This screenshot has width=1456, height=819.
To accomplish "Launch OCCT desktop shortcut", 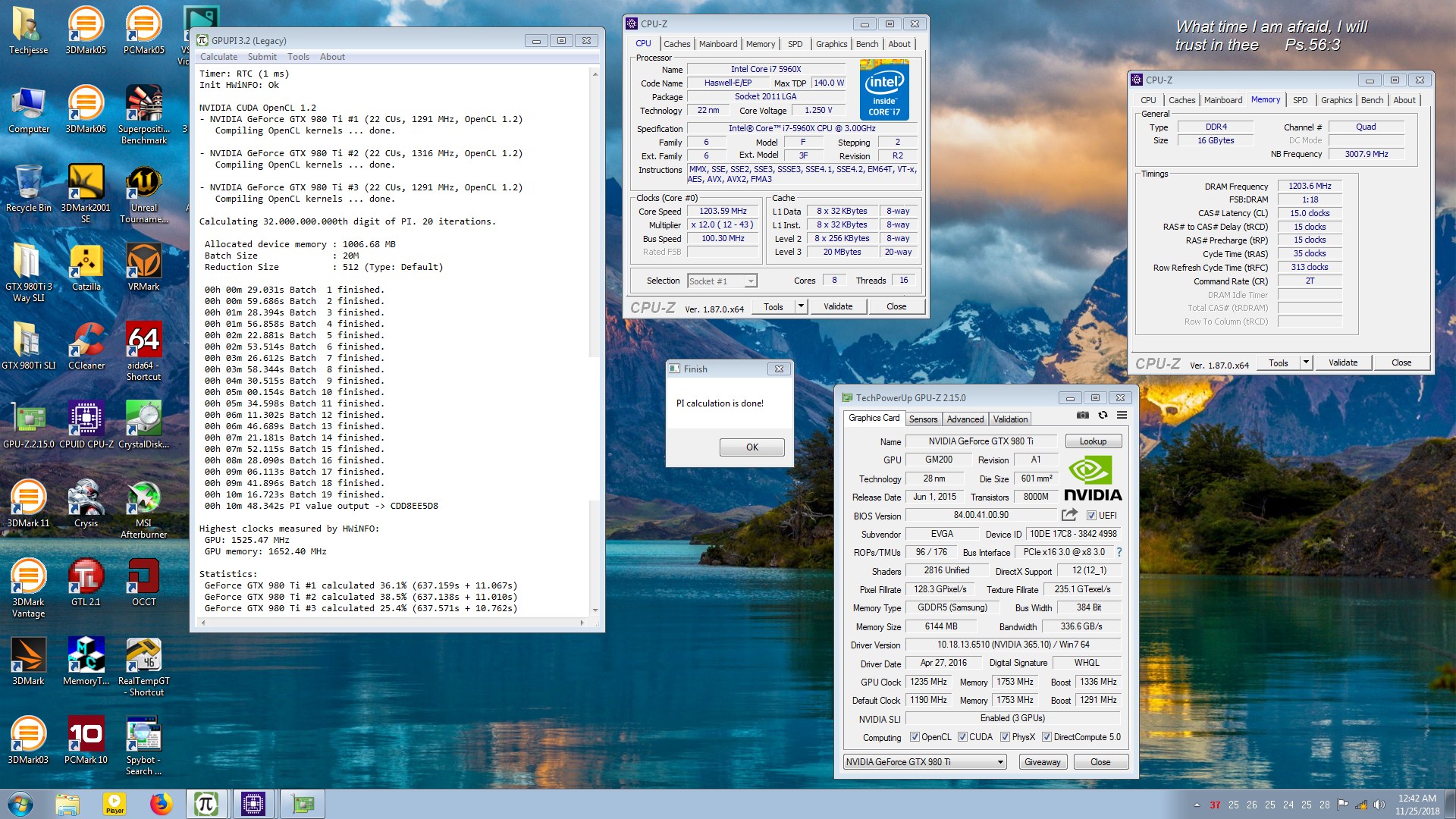I will [143, 582].
